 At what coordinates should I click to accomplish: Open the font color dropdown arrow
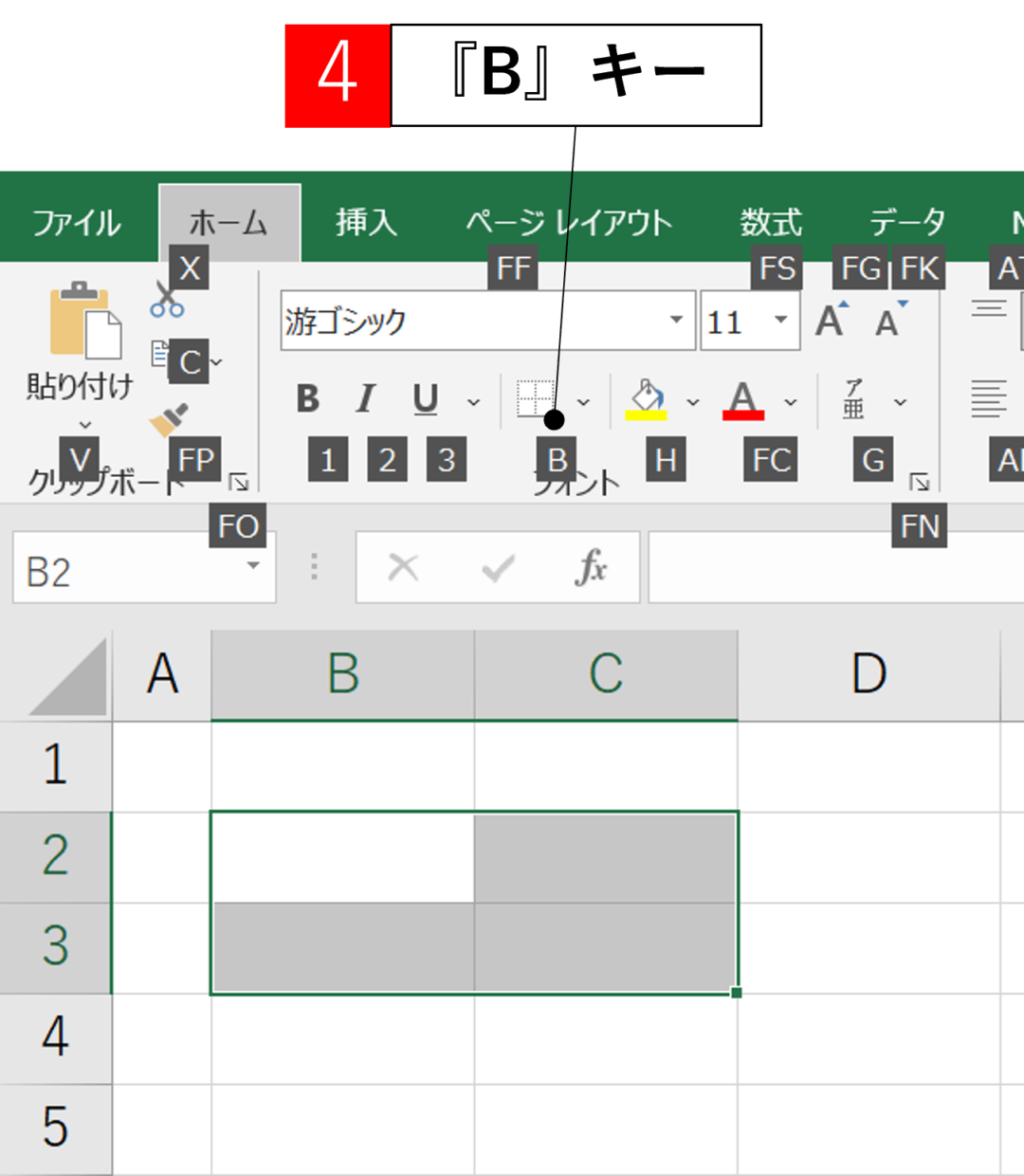[x=791, y=402]
